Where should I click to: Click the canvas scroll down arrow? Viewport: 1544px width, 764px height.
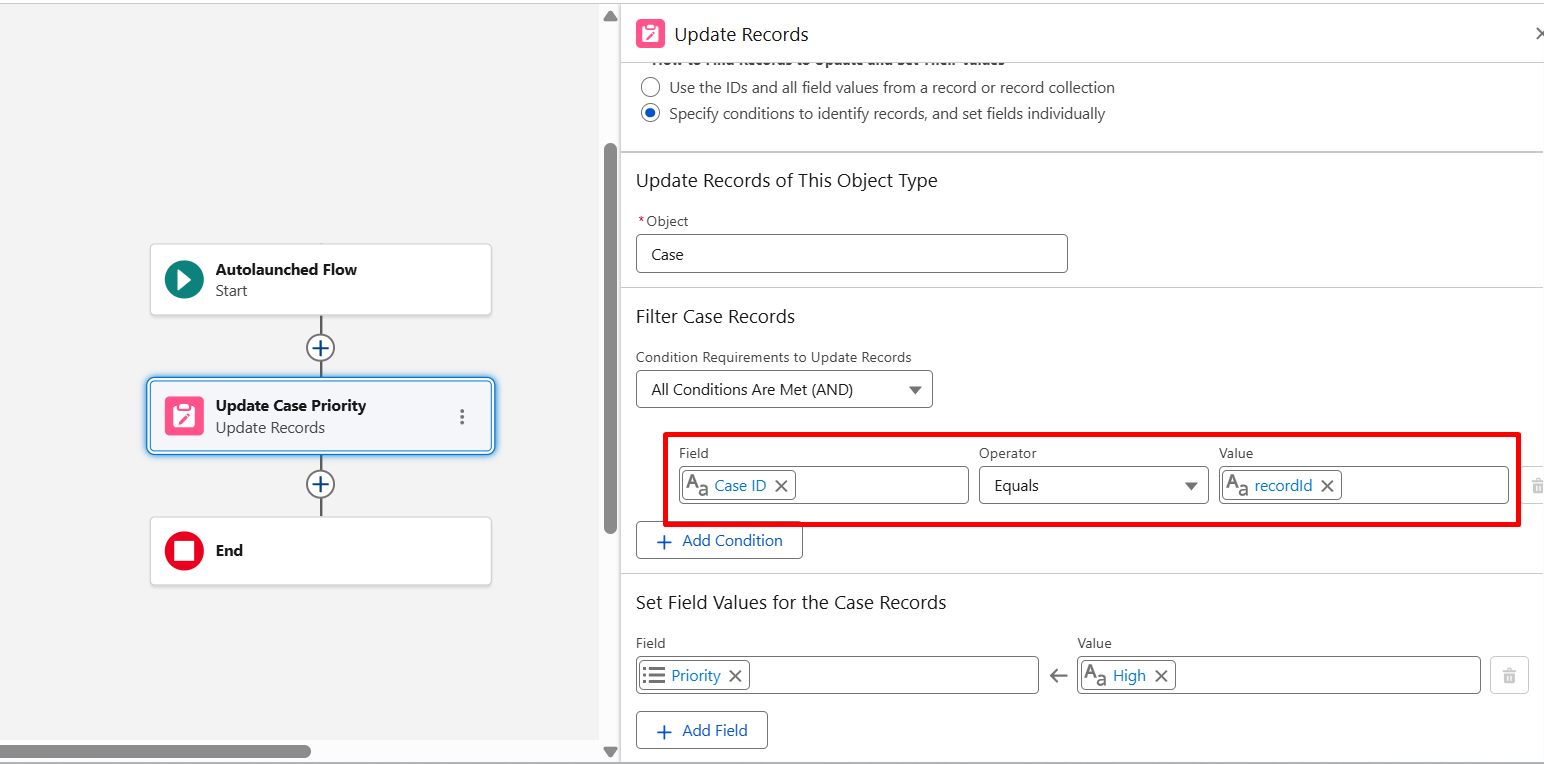click(610, 751)
